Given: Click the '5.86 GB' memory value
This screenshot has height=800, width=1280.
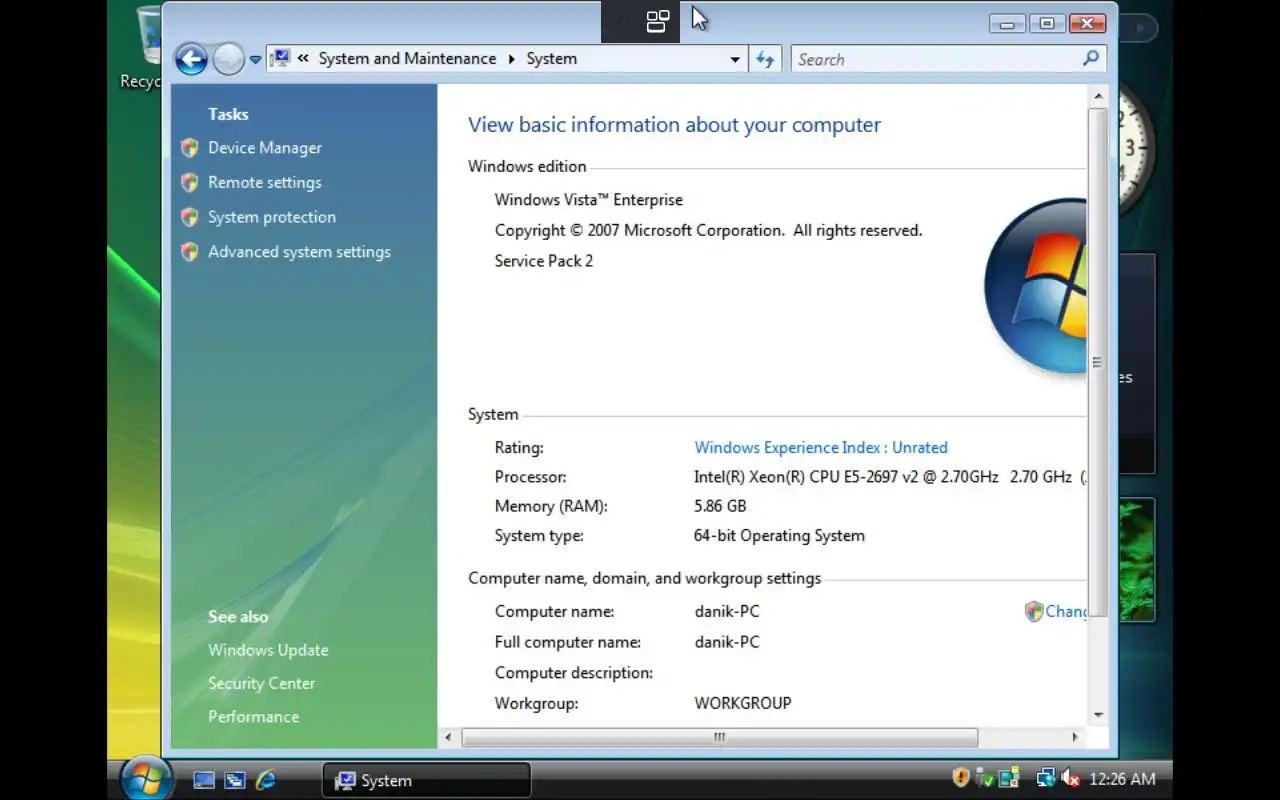Looking at the screenshot, I should point(720,506).
